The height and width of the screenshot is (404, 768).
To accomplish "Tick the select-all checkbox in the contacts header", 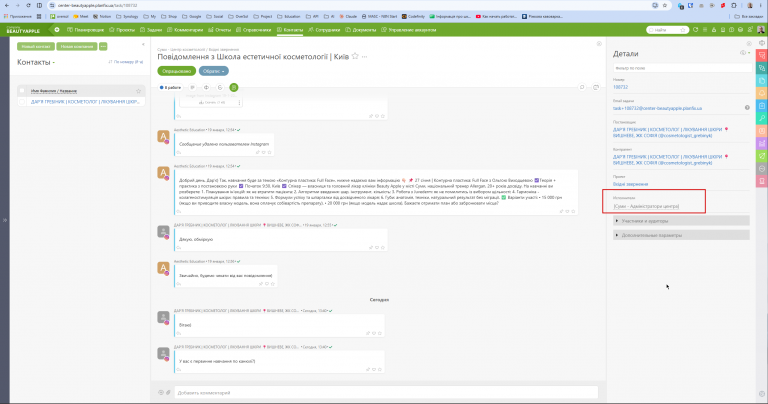I will click(22, 91).
